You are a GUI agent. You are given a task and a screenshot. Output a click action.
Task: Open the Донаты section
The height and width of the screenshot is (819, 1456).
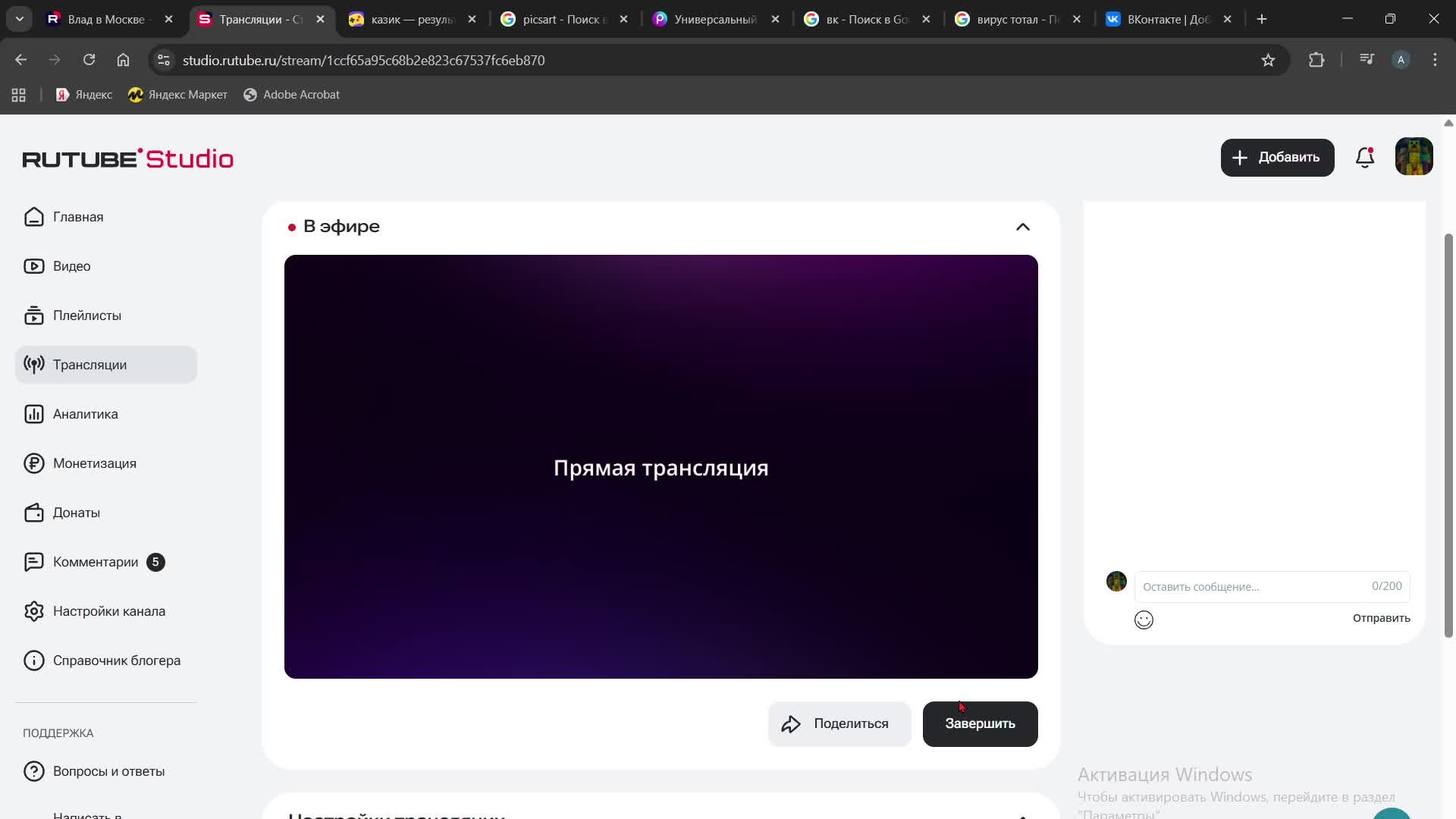pos(77,512)
